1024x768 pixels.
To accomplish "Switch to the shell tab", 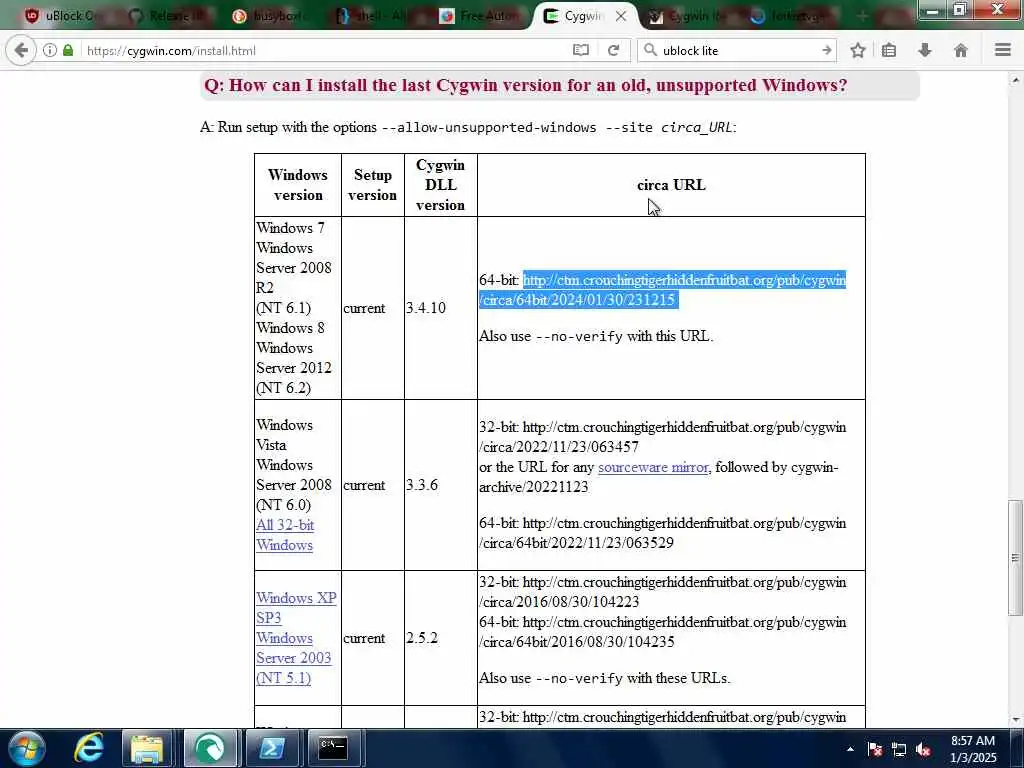I will pyautogui.click(x=374, y=16).
